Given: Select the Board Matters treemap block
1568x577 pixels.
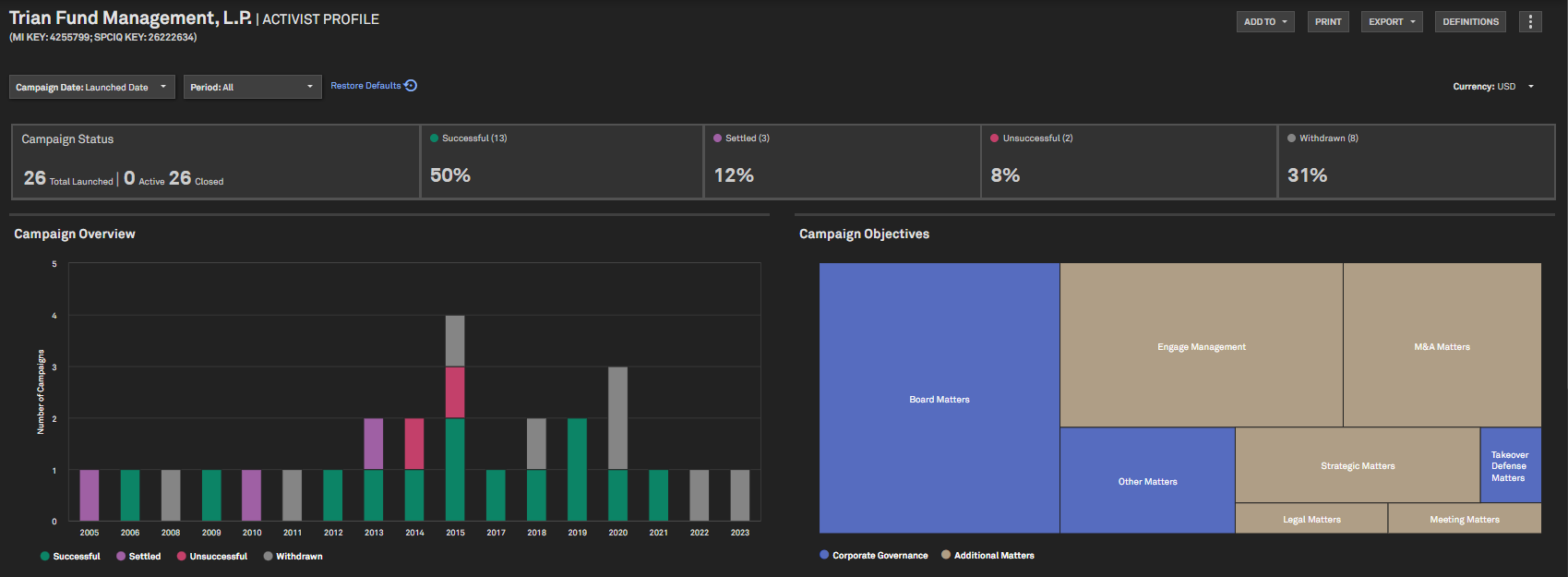Looking at the screenshot, I should (939, 399).
